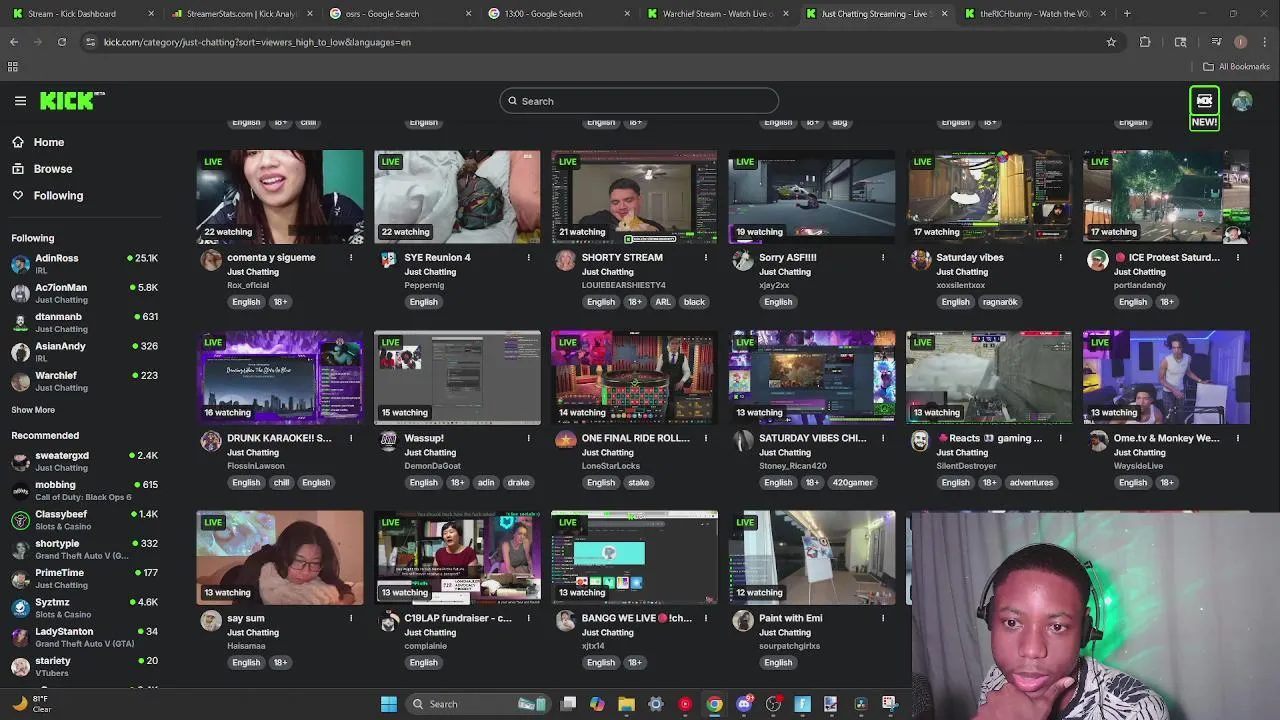Viewport: 1280px width, 720px height.
Task: Open AsianAndy avatar in sidebar
Action: coord(20,352)
